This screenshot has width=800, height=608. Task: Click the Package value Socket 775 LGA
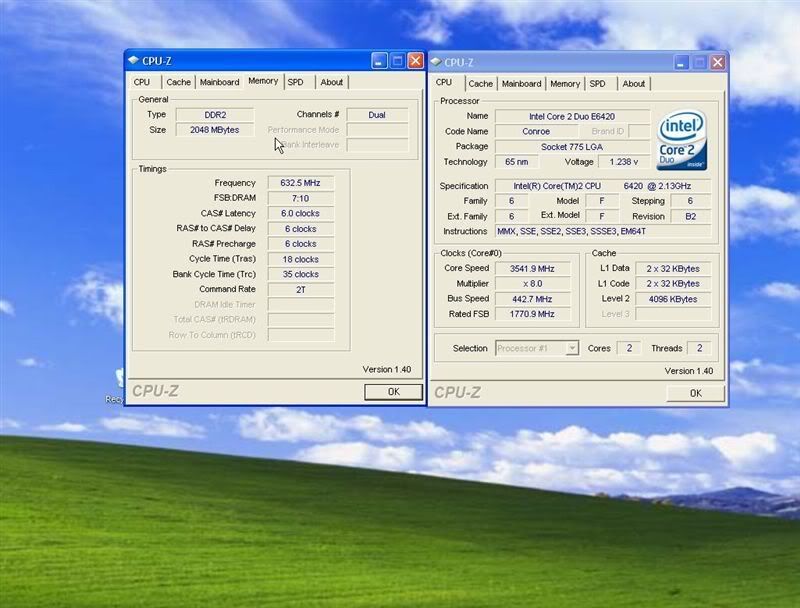click(572, 146)
